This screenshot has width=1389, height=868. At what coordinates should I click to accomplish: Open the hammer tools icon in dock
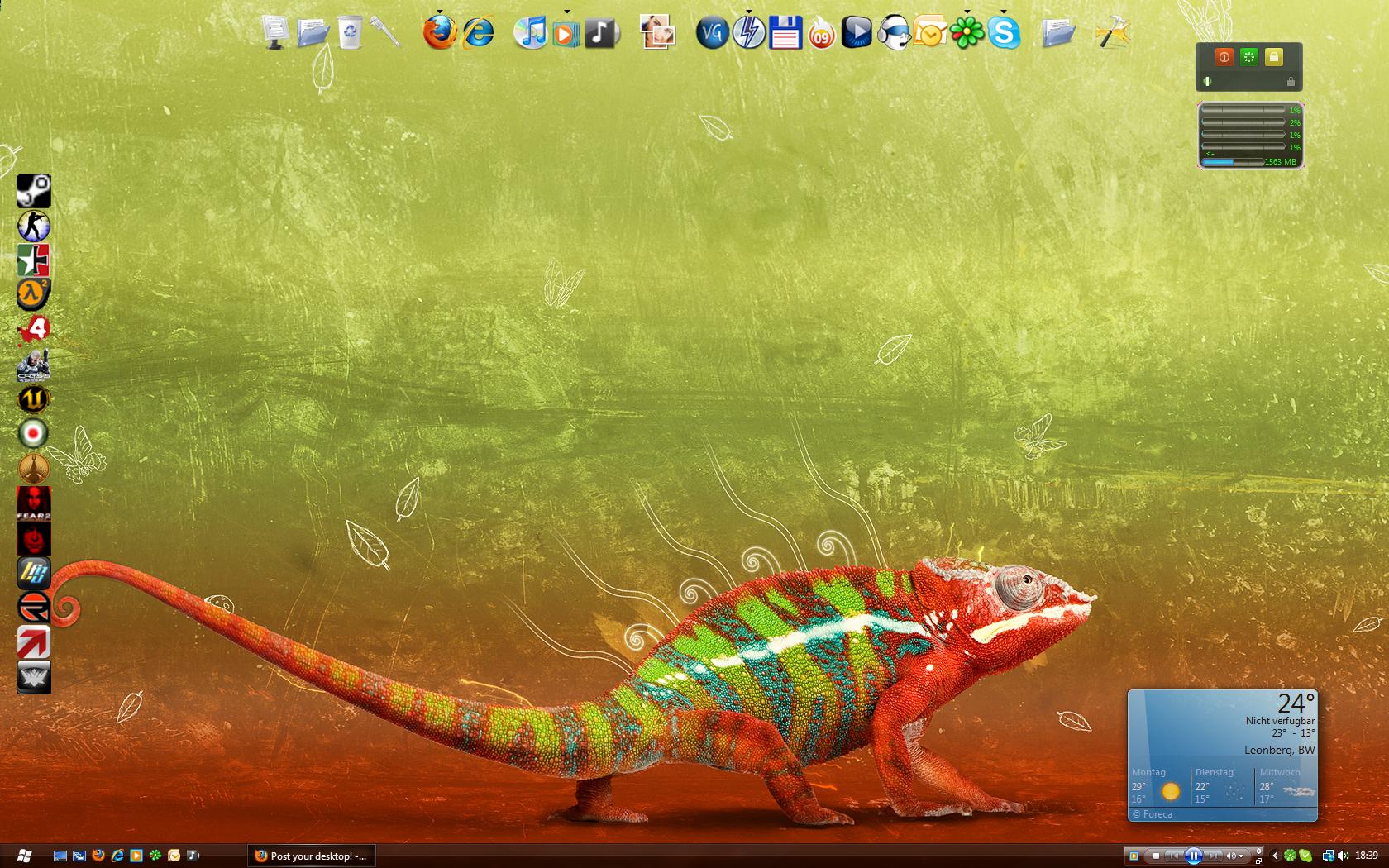coord(1113,33)
